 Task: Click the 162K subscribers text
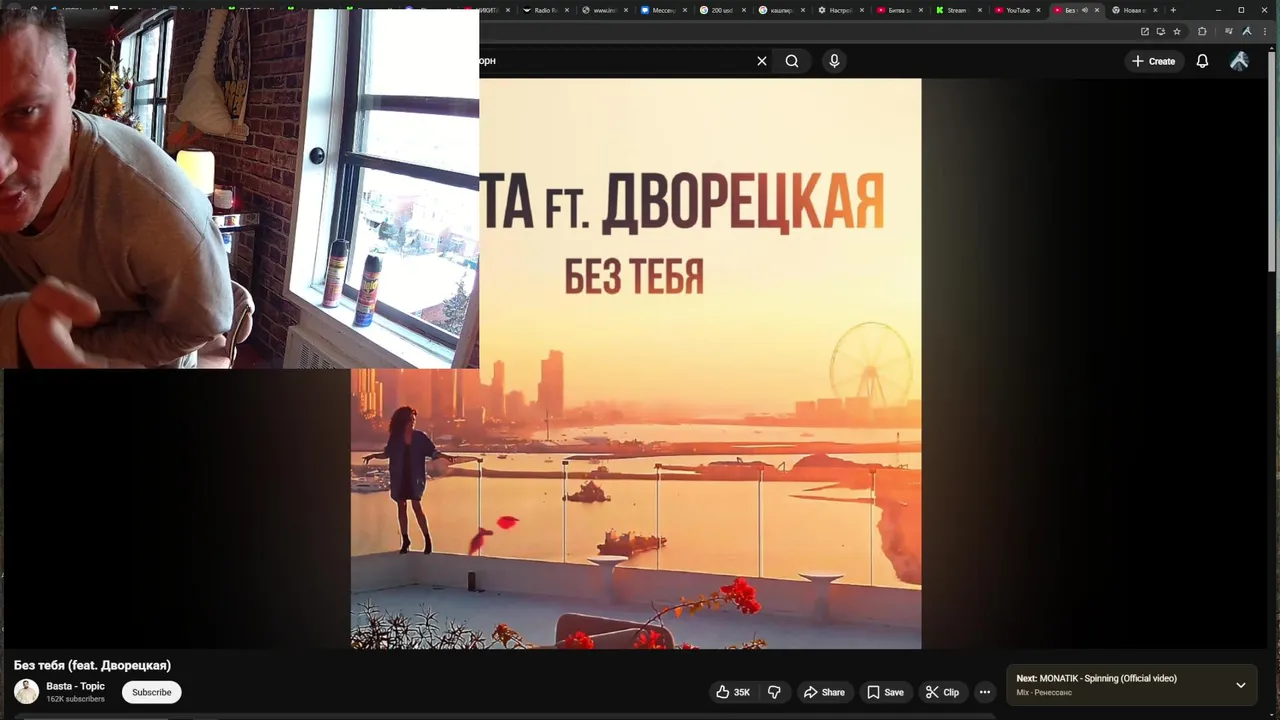[x=75, y=699]
